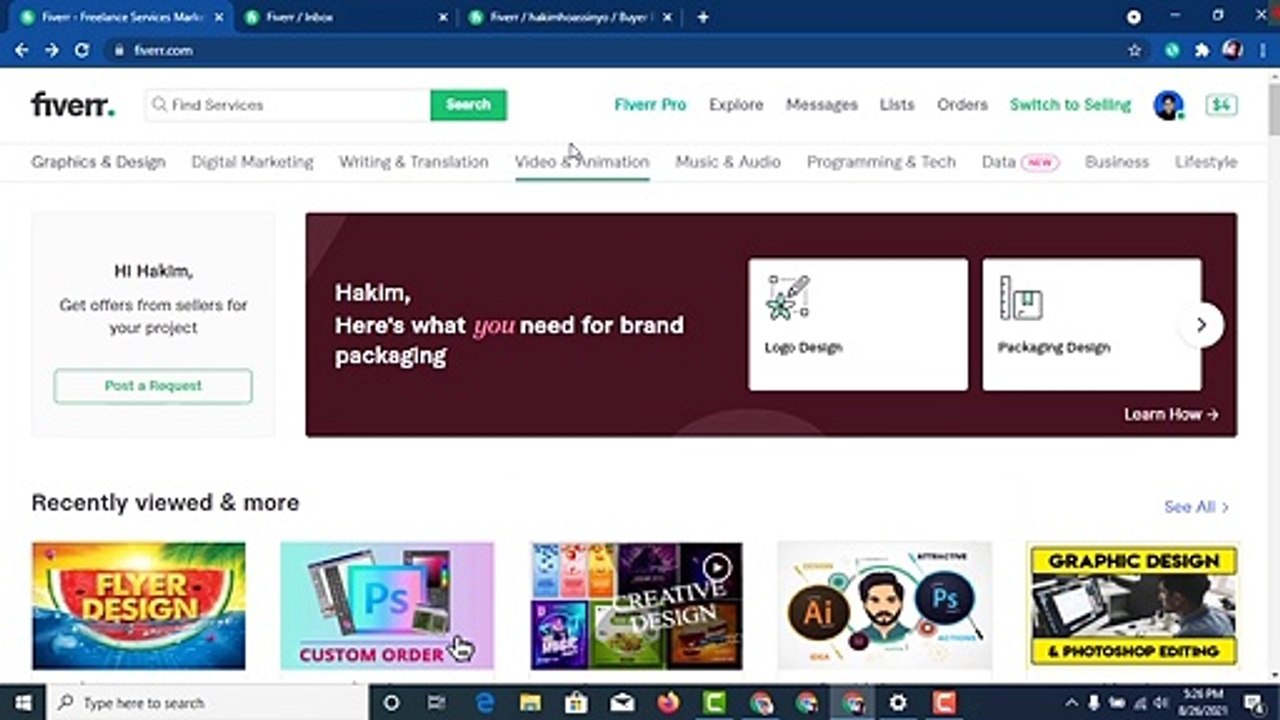The width and height of the screenshot is (1280, 720).
Task: Open the Explore link
Action: [x=736, y=105]
